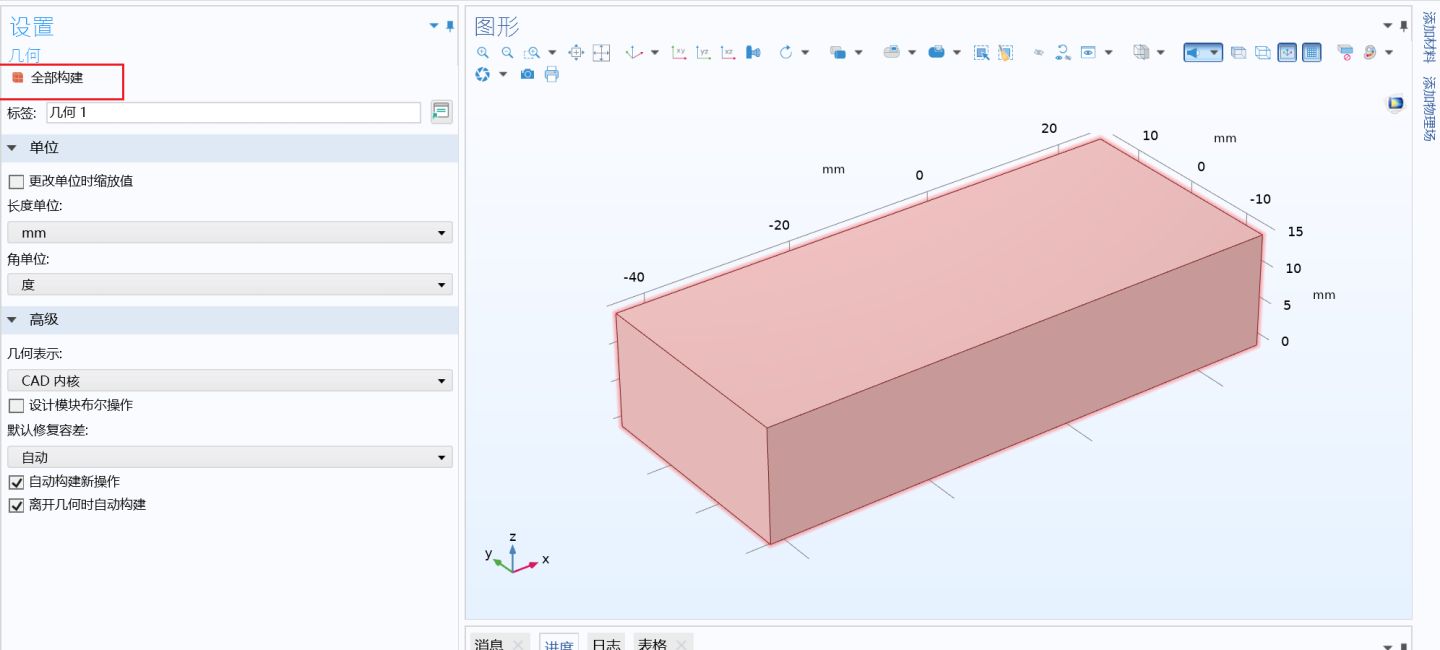
Task: Open the view hidden options dropdown arrow
Action: pyautogui.click(x=1109, y=52)
